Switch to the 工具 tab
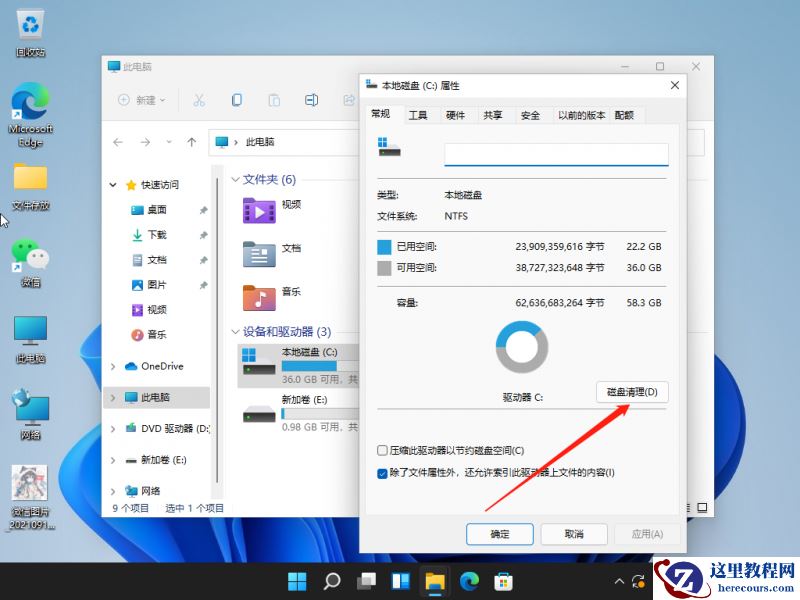The width and height of the screenshot is (800, 600). click(417, 114)
